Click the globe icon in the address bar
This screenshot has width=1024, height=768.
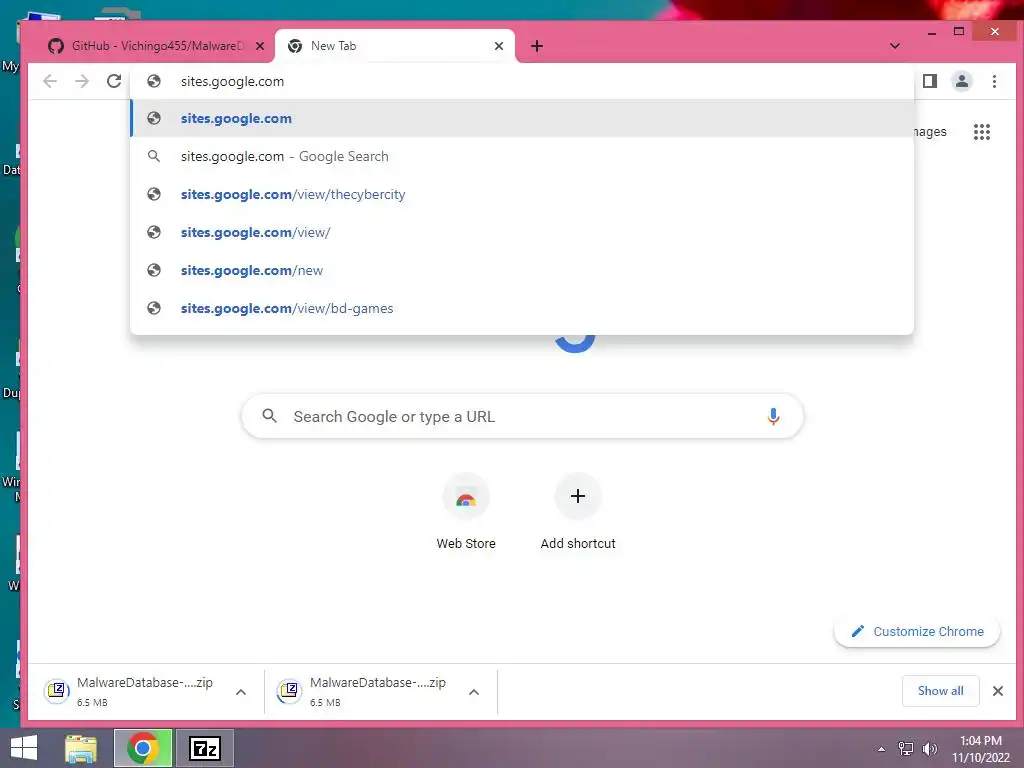(x=153, y=81)
